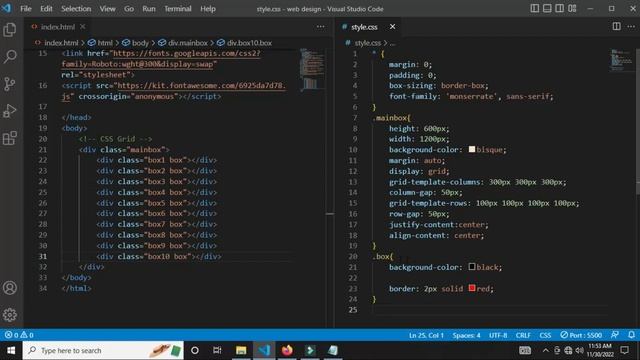The image size is (640, 360).
Task: Open the Search view in activity bar
Action: click(x=10, y=57)
